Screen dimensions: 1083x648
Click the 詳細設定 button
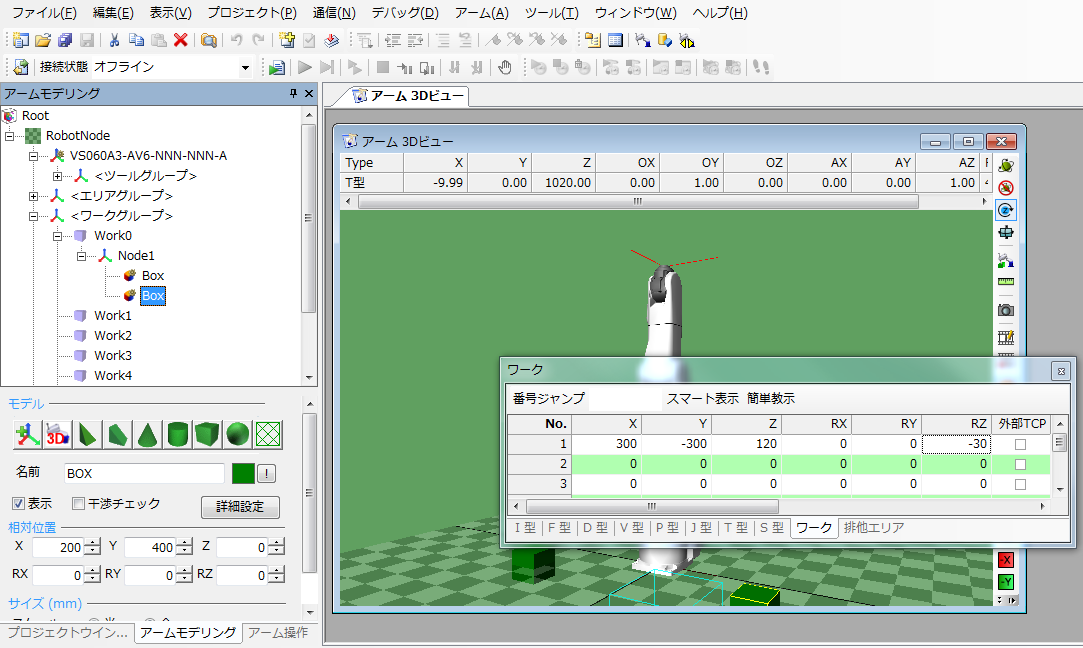240,506
